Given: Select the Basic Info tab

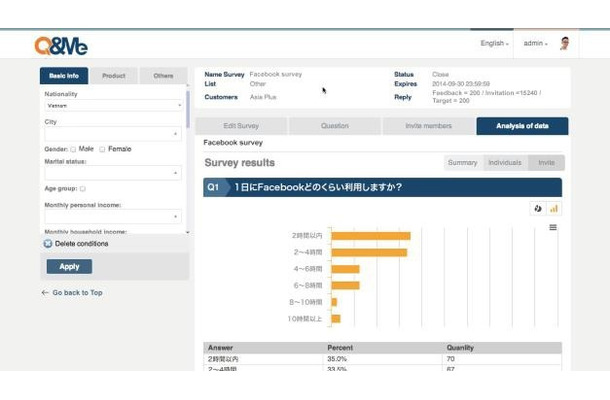Looking at the screenshot, I should [x=64, y=76].
